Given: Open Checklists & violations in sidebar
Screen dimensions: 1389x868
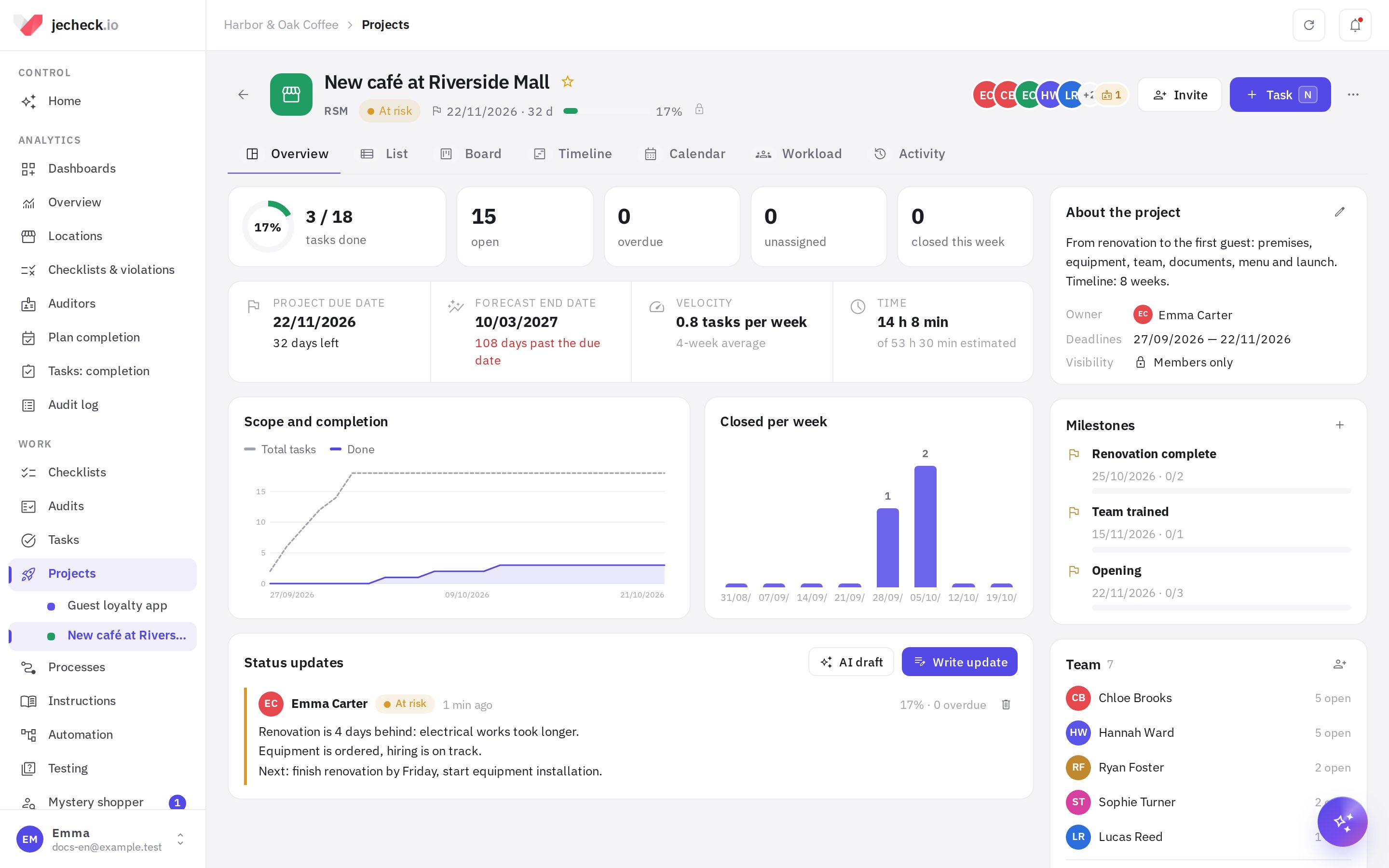Looking at the screenshot, I should click(103, 270).
